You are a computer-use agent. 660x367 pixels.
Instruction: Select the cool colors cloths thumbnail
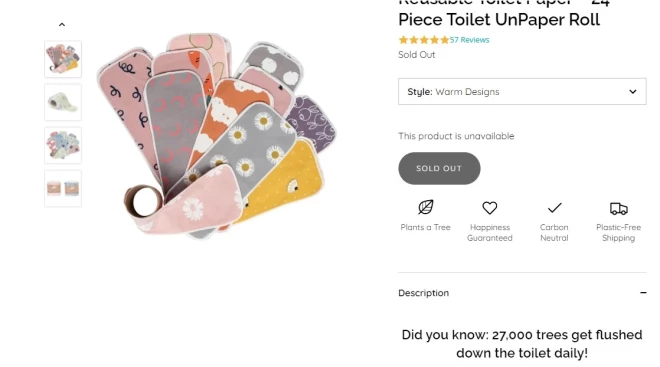pyautogui.click(x=63, y=145)
